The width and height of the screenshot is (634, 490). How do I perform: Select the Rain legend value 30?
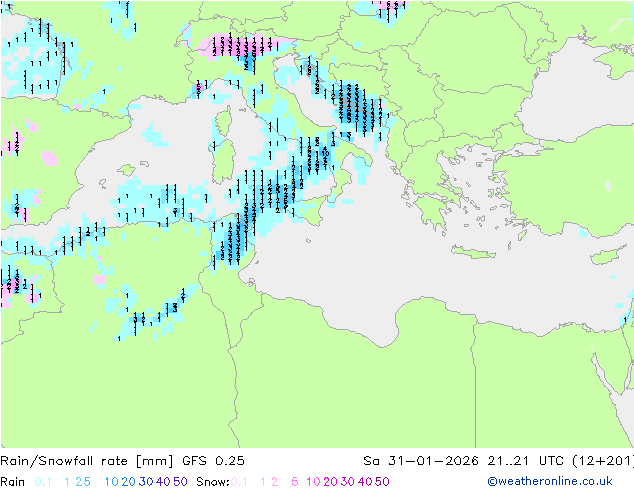146,482
